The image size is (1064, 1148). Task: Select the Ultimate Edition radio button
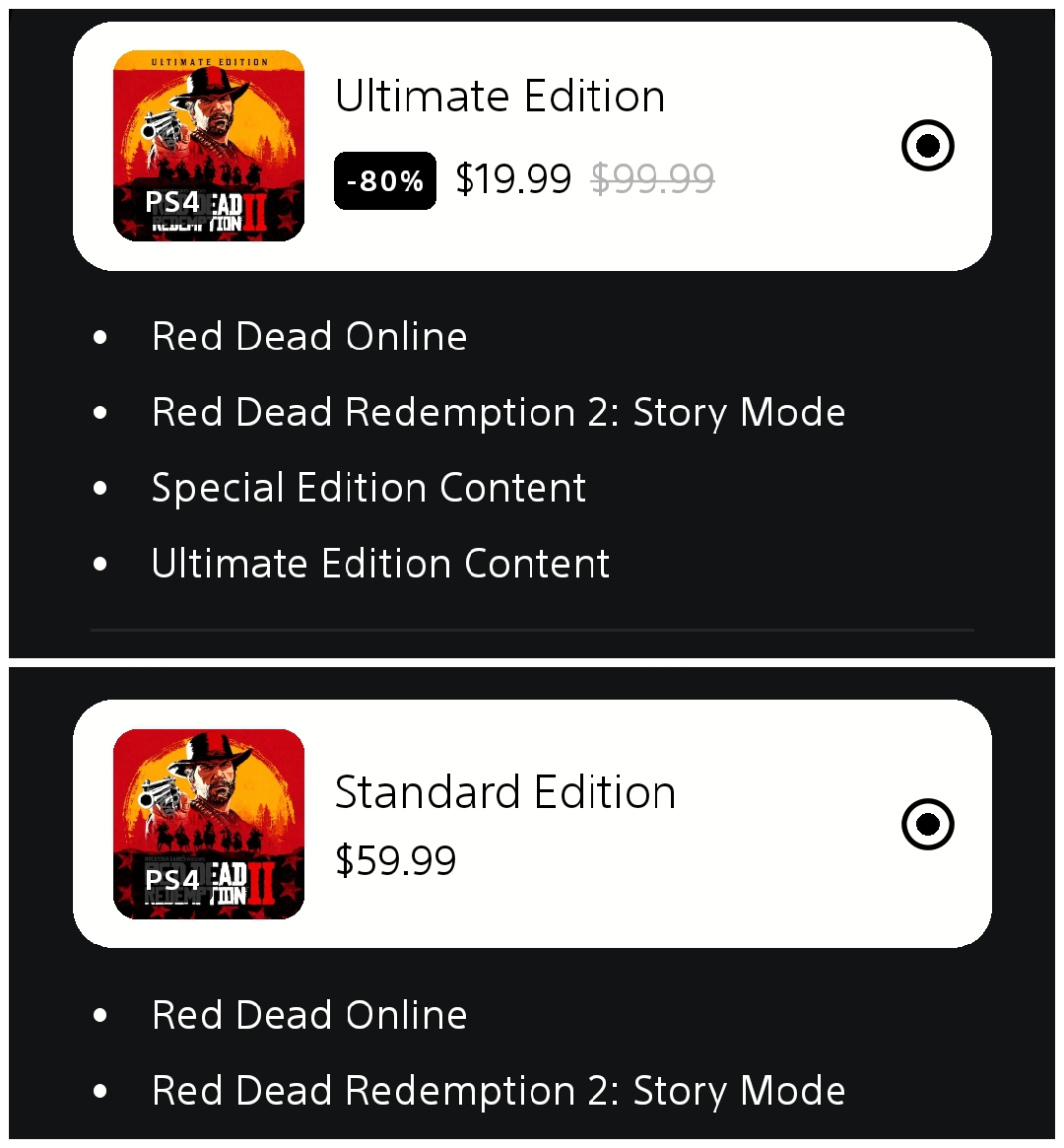927,145
